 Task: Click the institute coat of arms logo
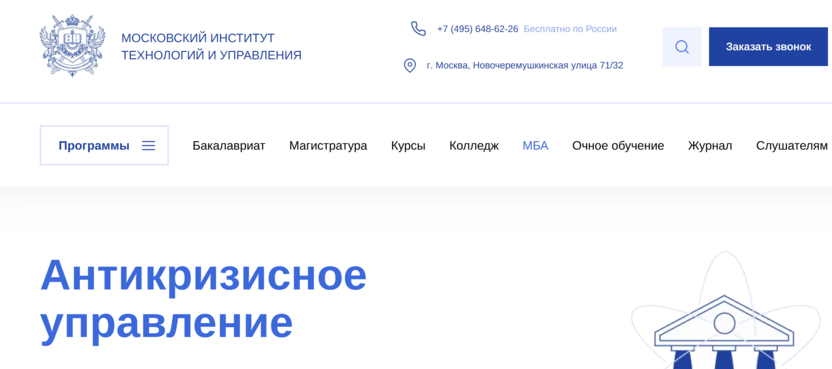72,46
